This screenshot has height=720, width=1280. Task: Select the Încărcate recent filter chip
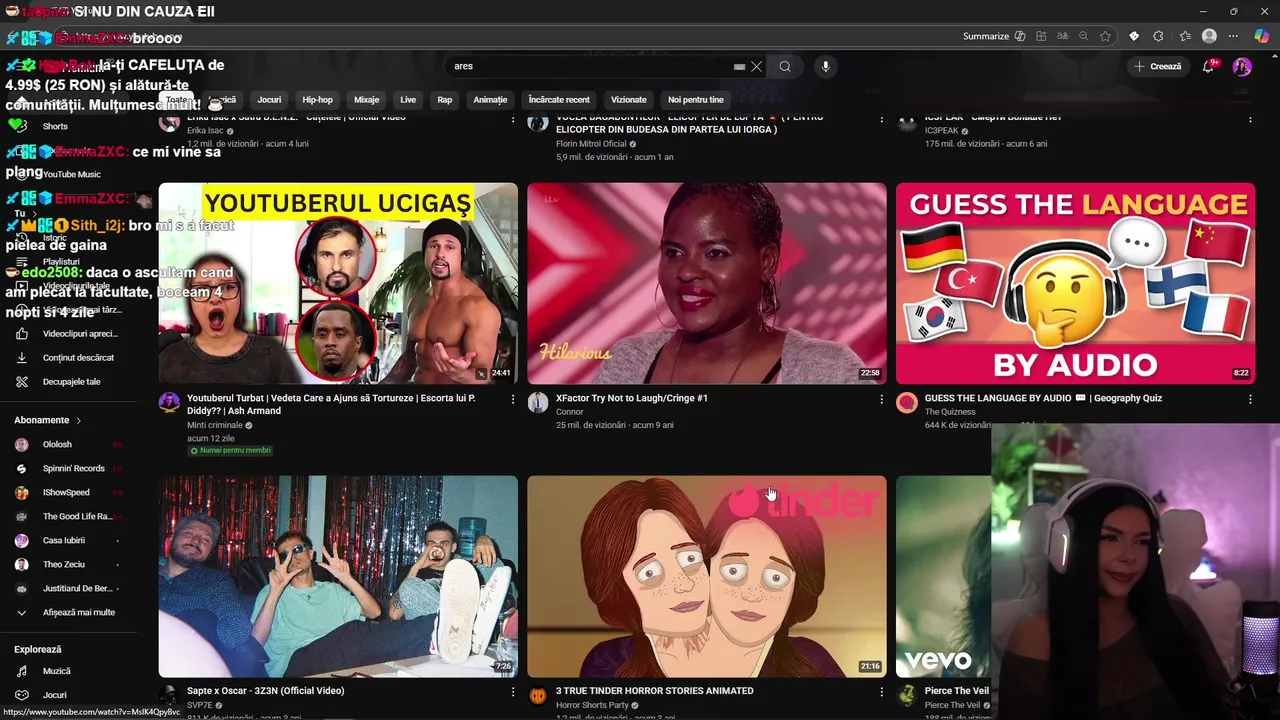[559, 100]
